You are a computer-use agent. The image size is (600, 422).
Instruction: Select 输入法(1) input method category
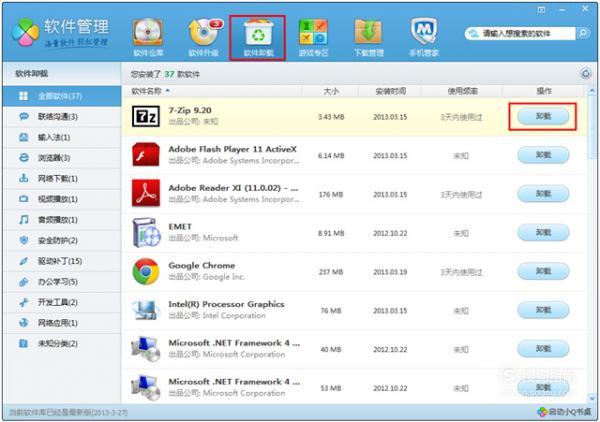62,137
